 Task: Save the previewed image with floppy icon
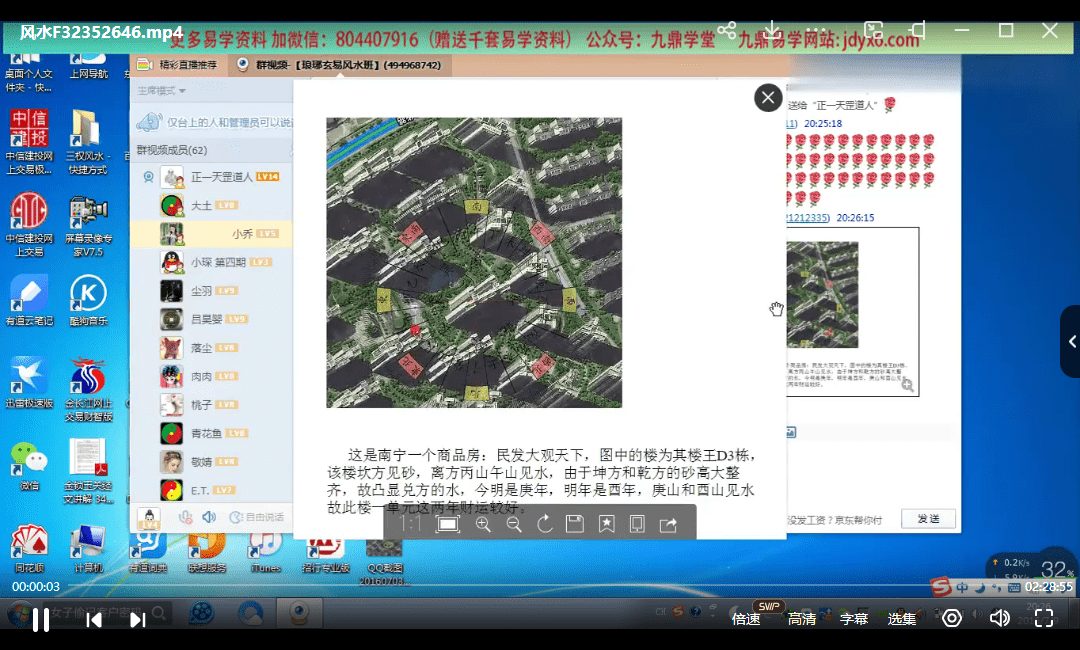coord(575,524)
